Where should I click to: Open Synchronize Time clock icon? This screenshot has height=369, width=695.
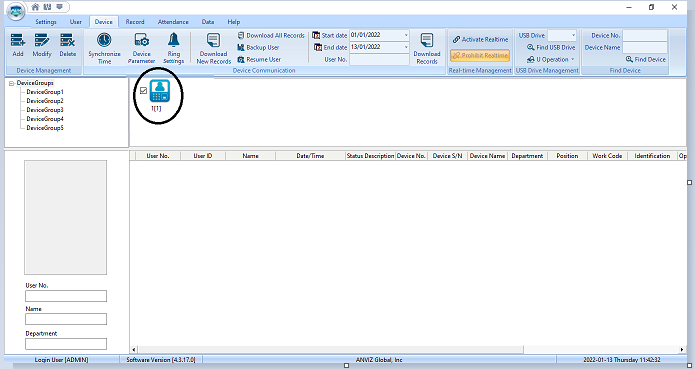pyautogui.click(x=104, y=40)
